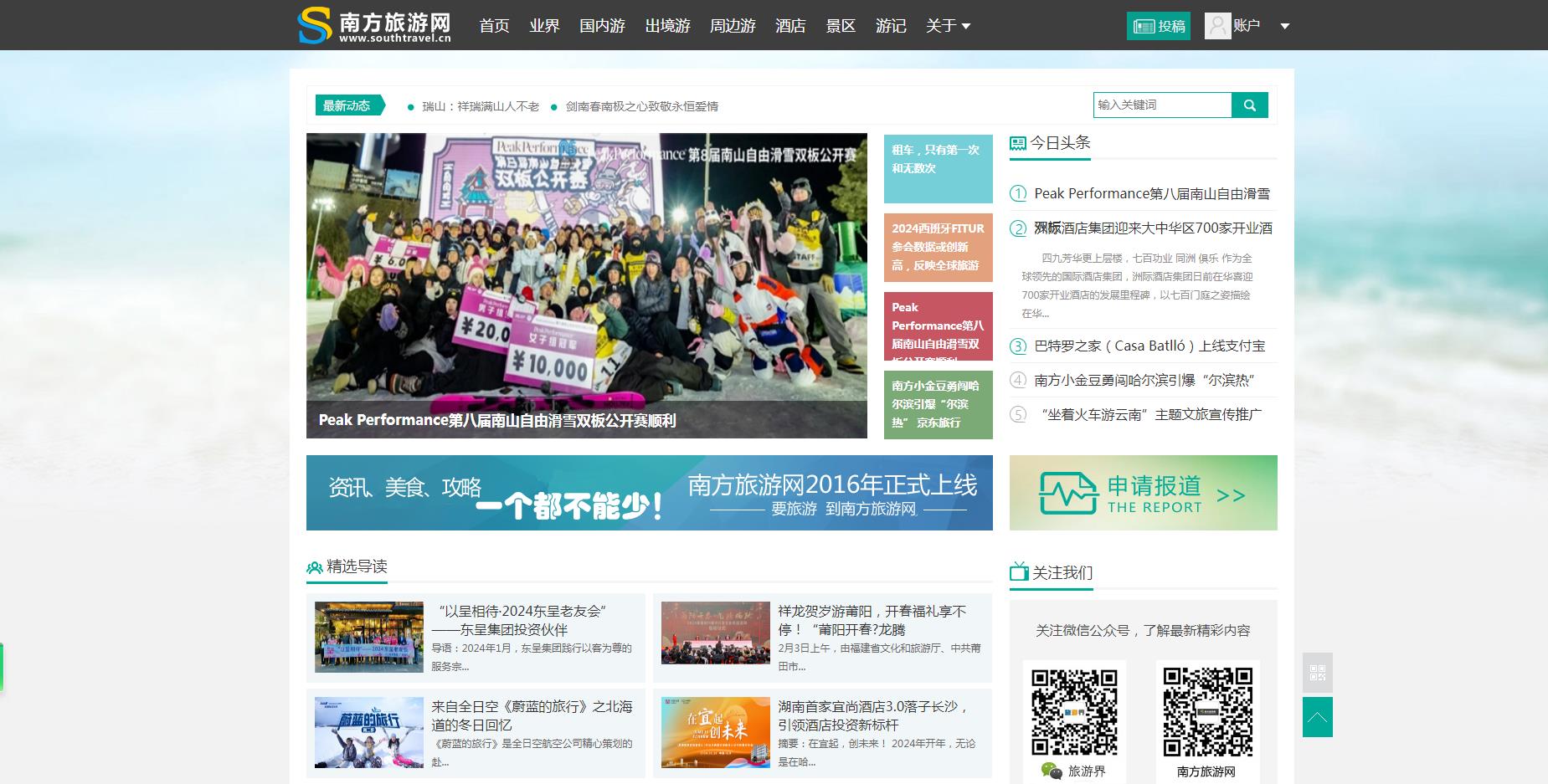The width and height of the screenshot is (1548, 784).
Task: Open headline Peak Performance第八届南山自由滑雪
Action: pyautogui.click(x=1152, y=193)
